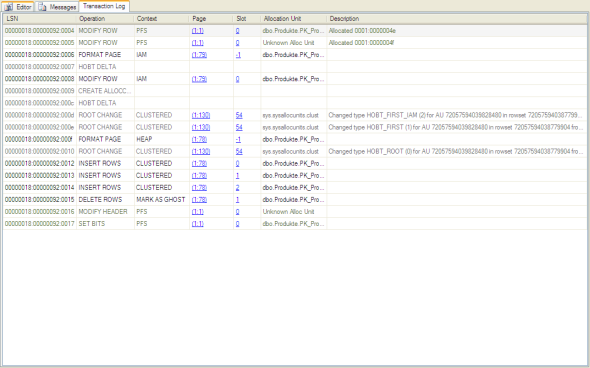
Task: Select sys.sysallocunits.clust in LSN ...000e row
Action: point(293,127)
